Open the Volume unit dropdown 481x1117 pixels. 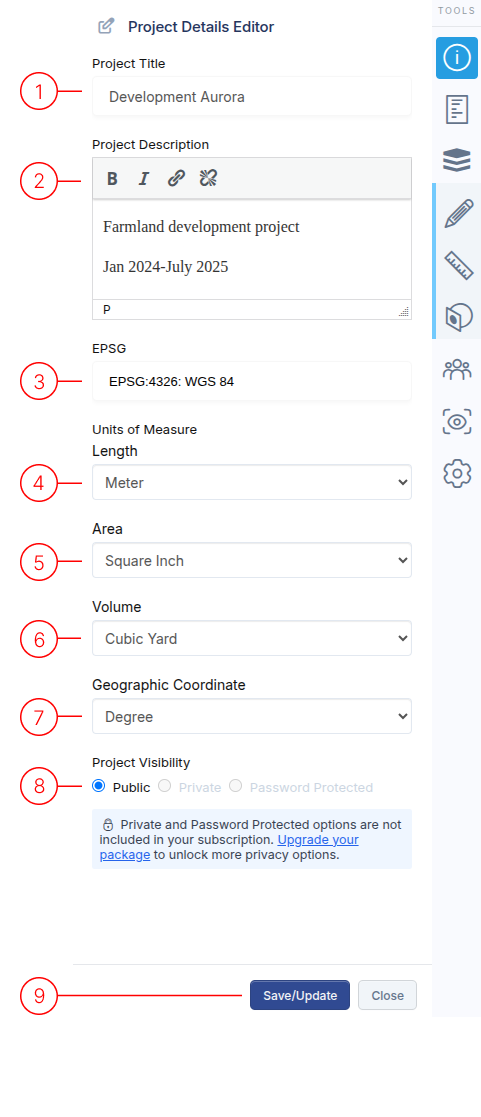coord(252,638)
